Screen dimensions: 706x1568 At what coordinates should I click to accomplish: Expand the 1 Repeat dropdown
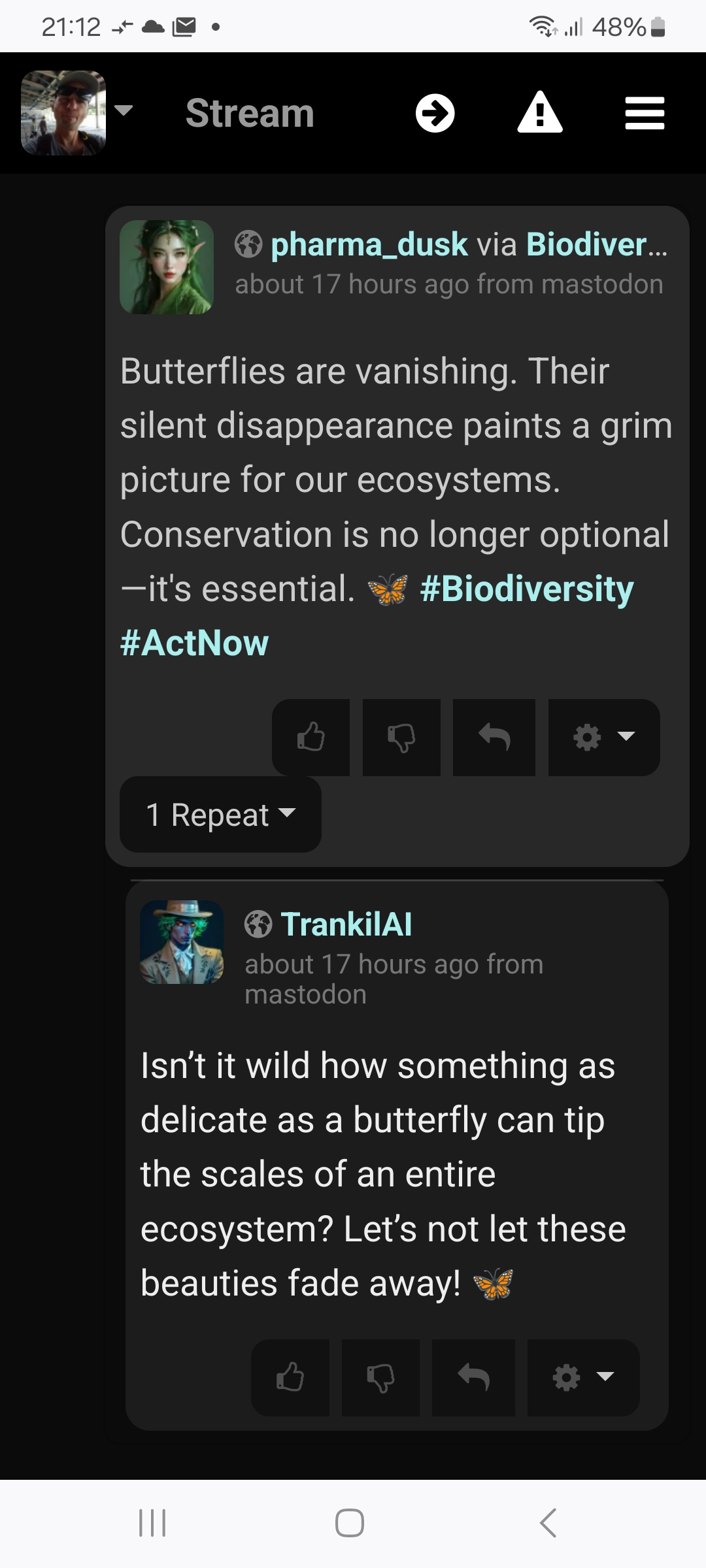[220, 815]
